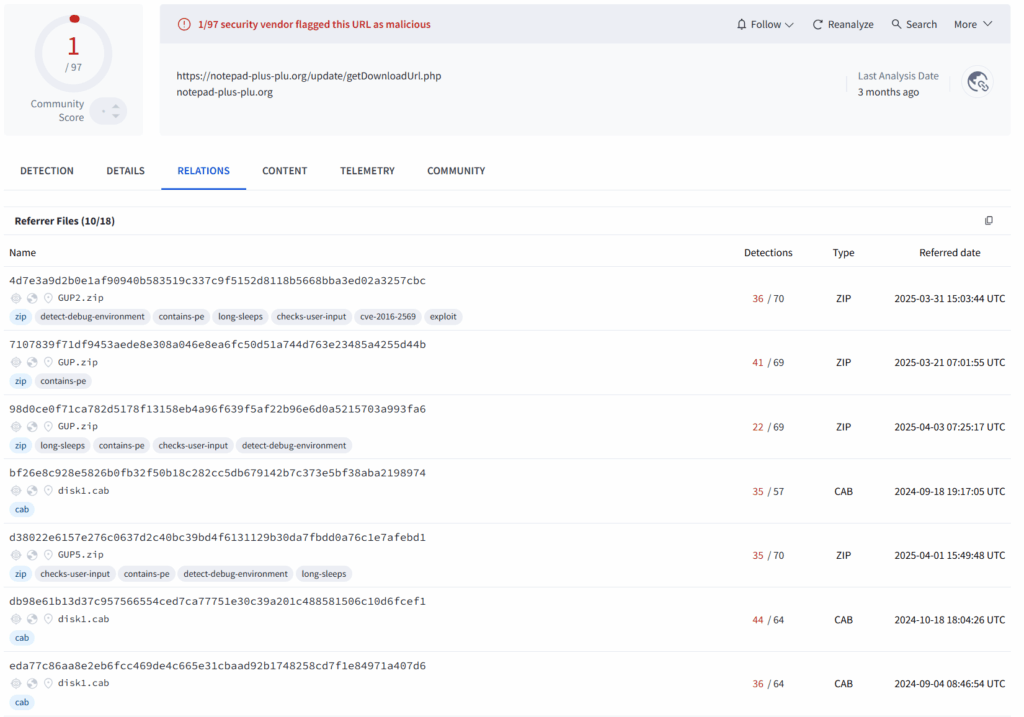The image size is (1024, 717).
Task: Open the Details tab
Action: click(125, 170)
